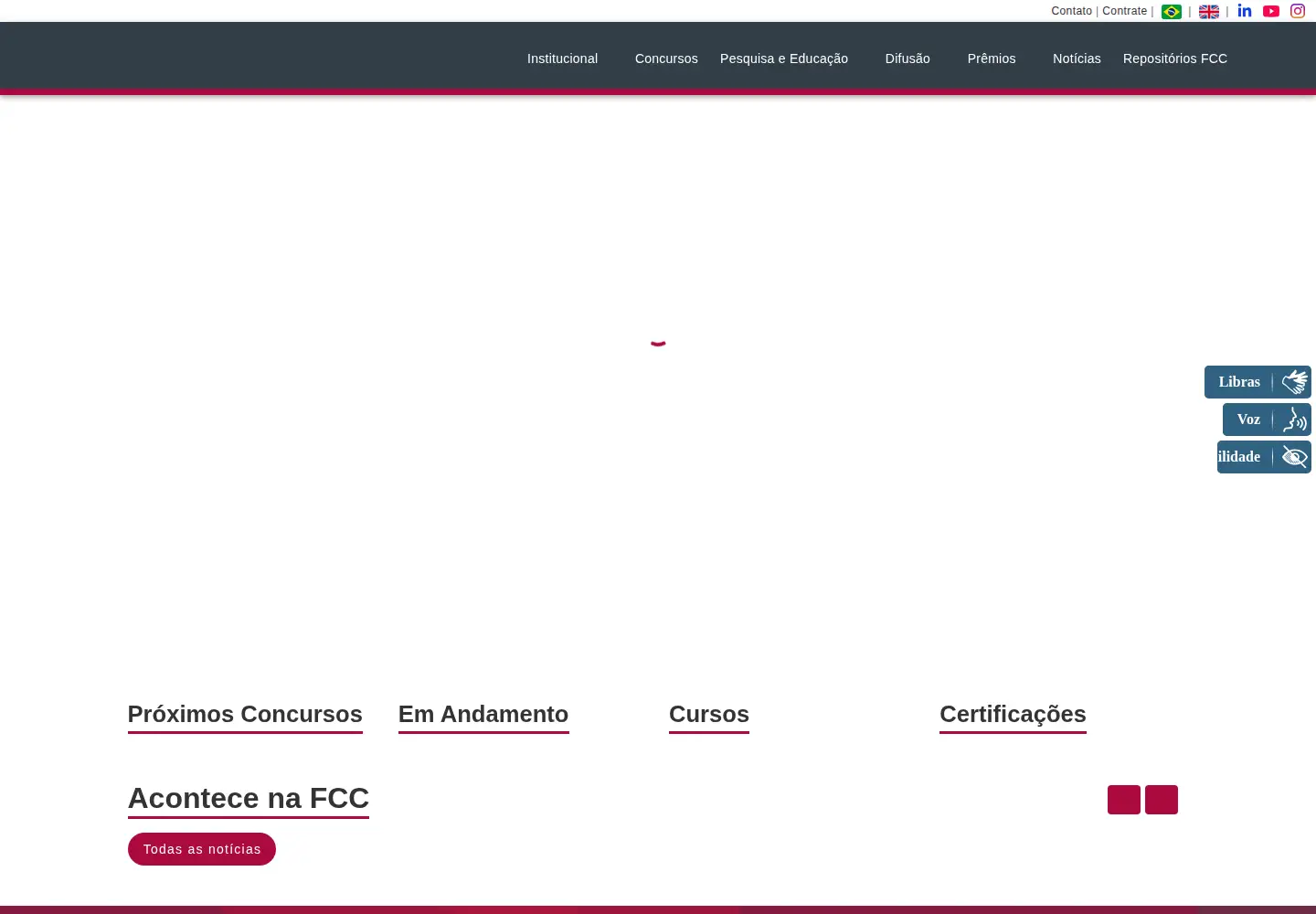Viewport: 1316px width, 914px height.
Task: Open the Repositórios FCC menu
Action: (1175, 58)
